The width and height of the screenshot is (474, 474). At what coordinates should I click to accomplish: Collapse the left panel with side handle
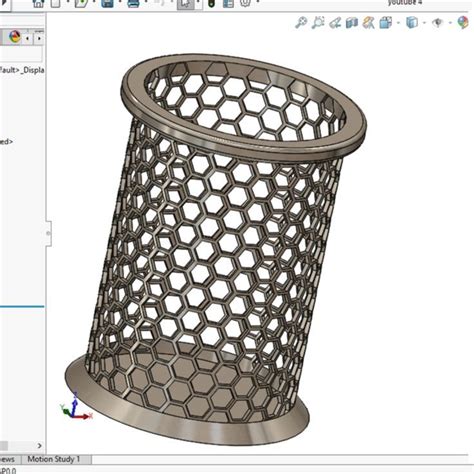tap(49, 233)
